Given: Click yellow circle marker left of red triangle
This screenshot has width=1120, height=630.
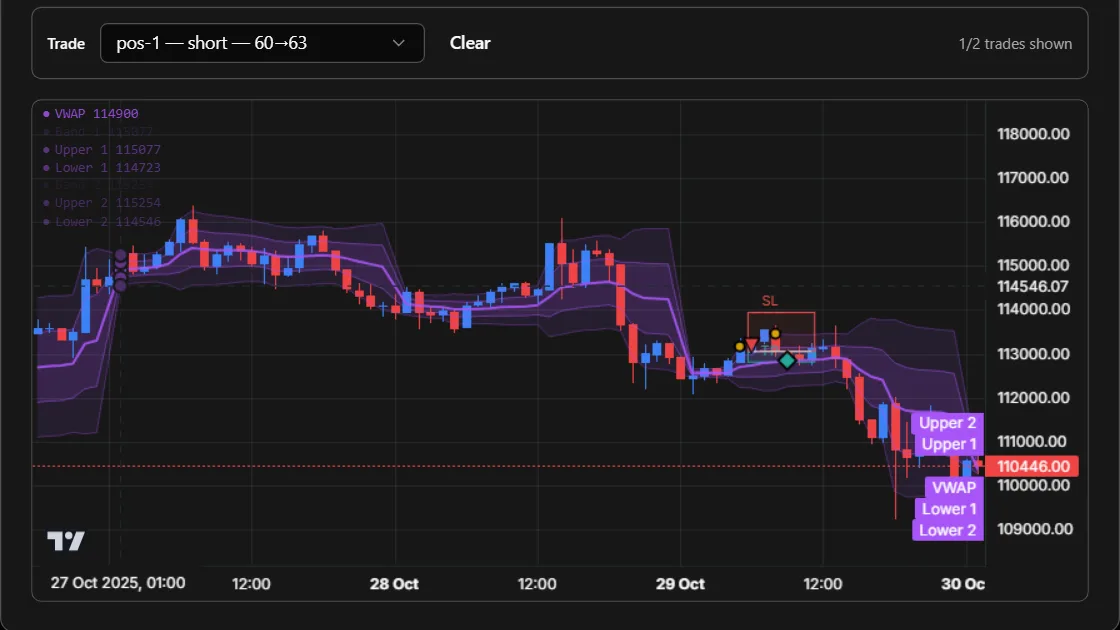Looking at the screenshot, I should tap(740, 346).
